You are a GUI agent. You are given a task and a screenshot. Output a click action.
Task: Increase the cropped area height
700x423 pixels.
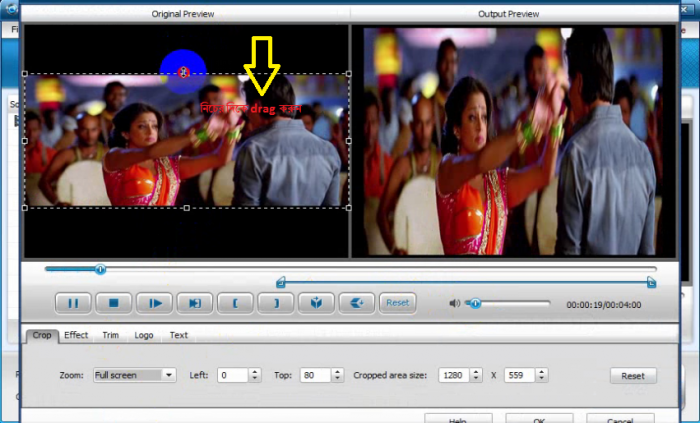542,372
